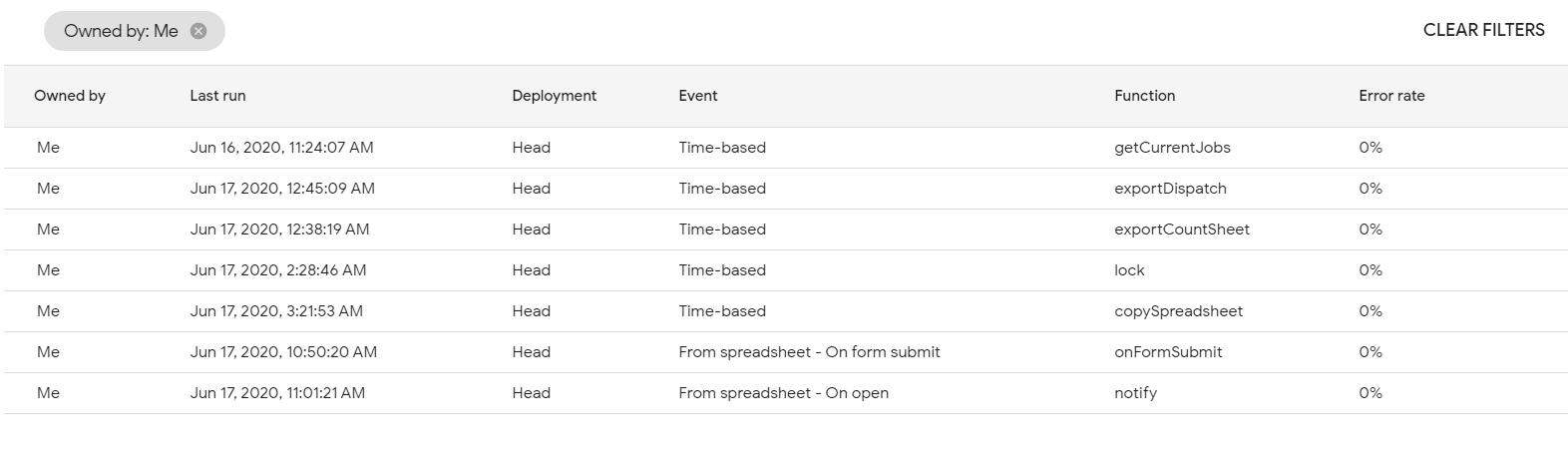Click the CLEAR FILTERS button

tap(1483, 30)
